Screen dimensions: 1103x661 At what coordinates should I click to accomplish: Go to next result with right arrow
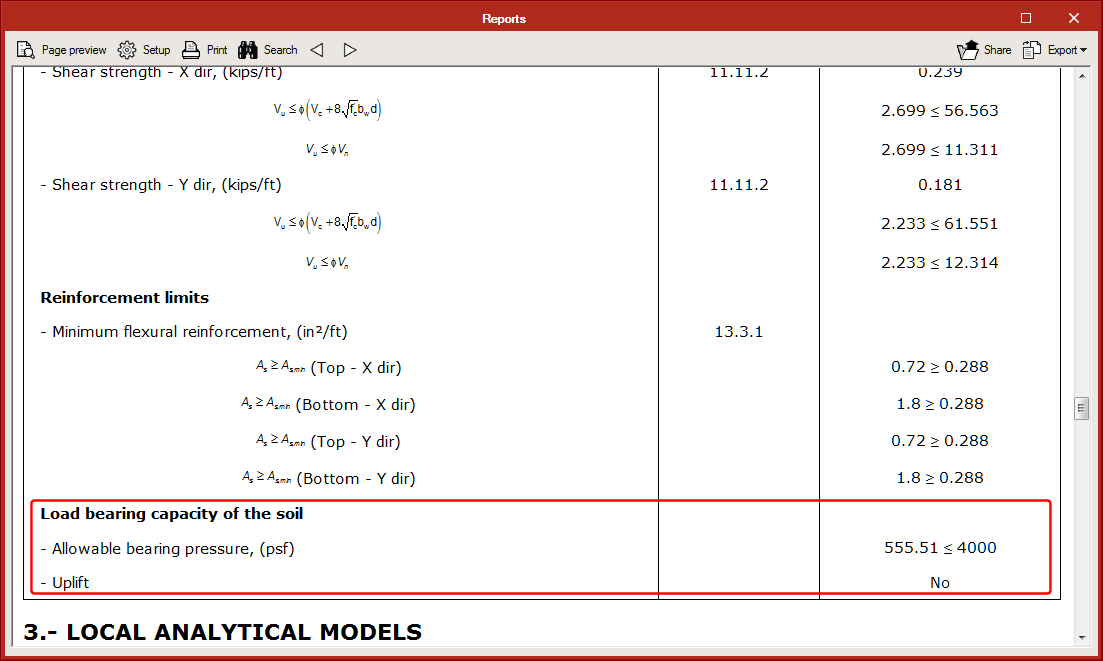(x=349, y=50)
